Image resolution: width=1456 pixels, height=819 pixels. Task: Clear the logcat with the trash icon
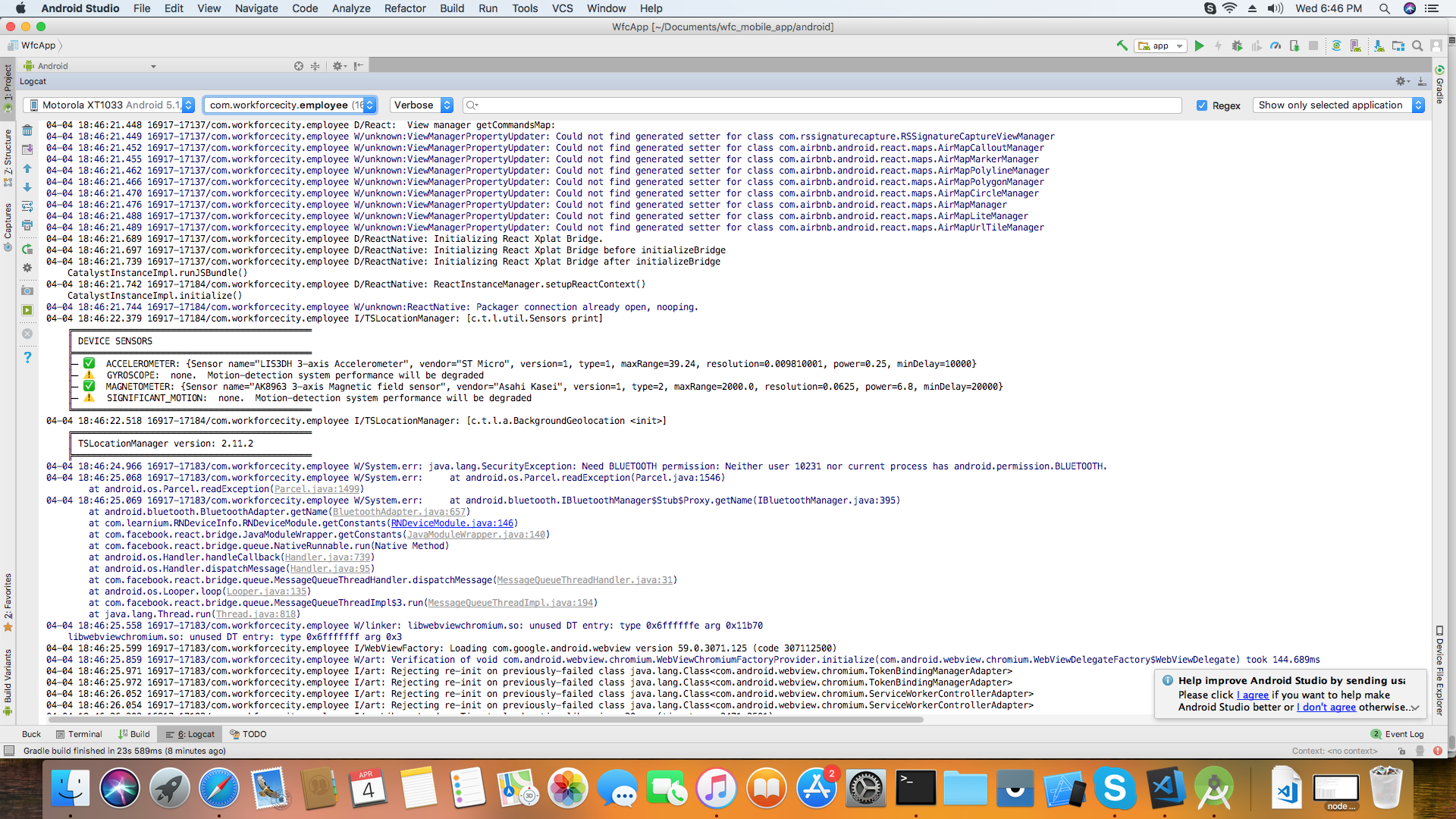tap(27, 130)
